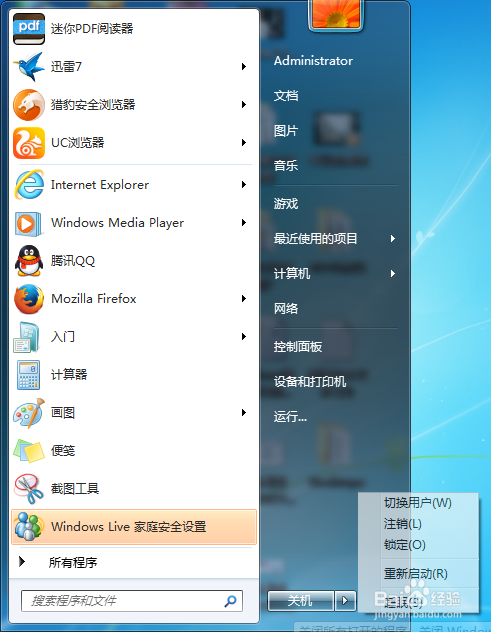Choose 重新启动(R) restart option
The height and width of the screenshot is (632, 491).
pyautogui.click(x=416, y=574)
